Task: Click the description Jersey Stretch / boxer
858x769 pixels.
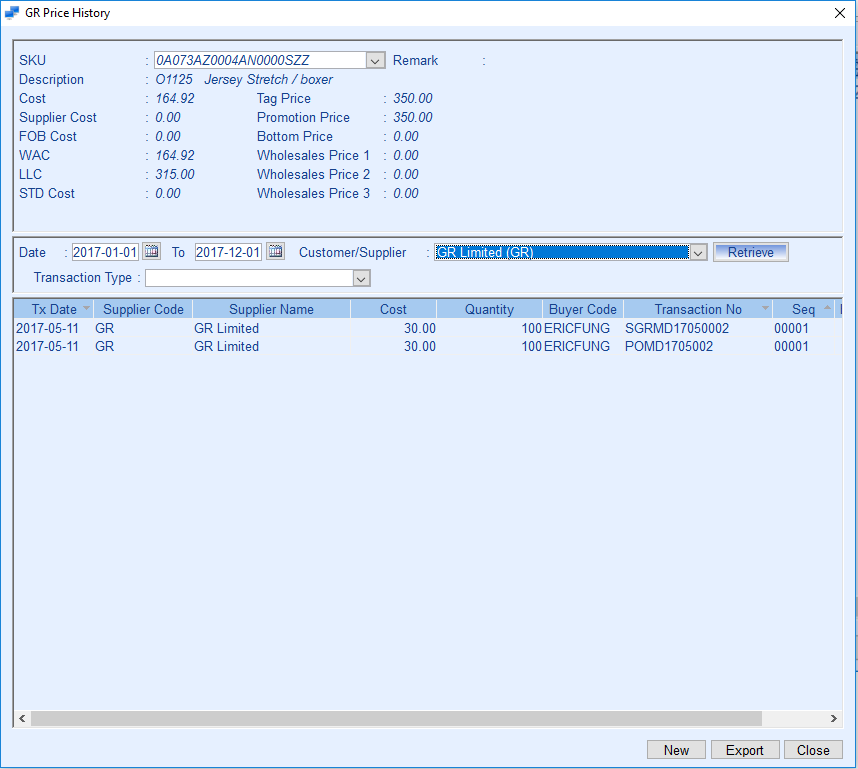Action: [268, 79]
